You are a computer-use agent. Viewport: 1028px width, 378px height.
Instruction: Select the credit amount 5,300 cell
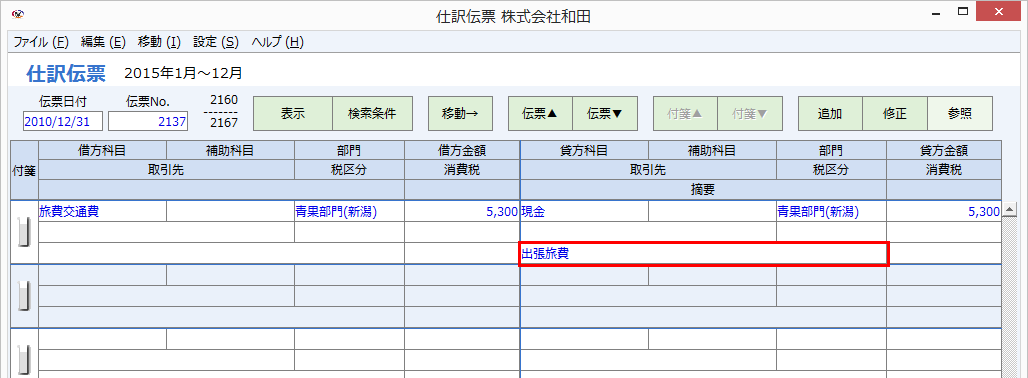(944, 212)
